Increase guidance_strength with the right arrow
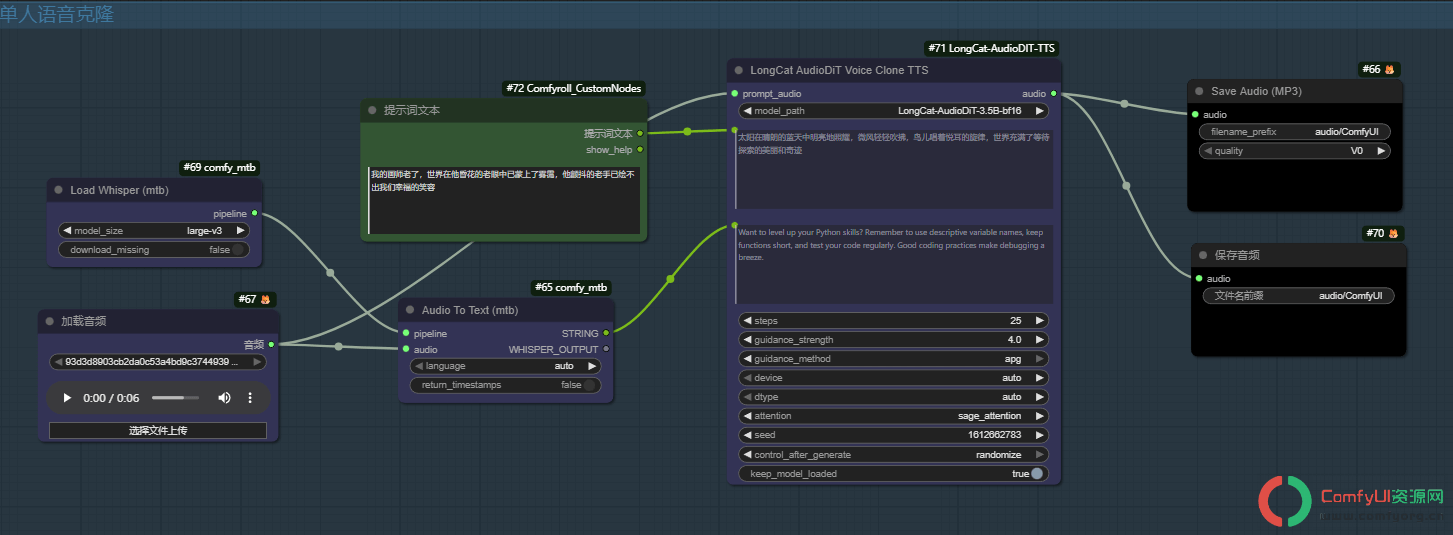This screenshot has height=535, width=1453. (1040, 340)
